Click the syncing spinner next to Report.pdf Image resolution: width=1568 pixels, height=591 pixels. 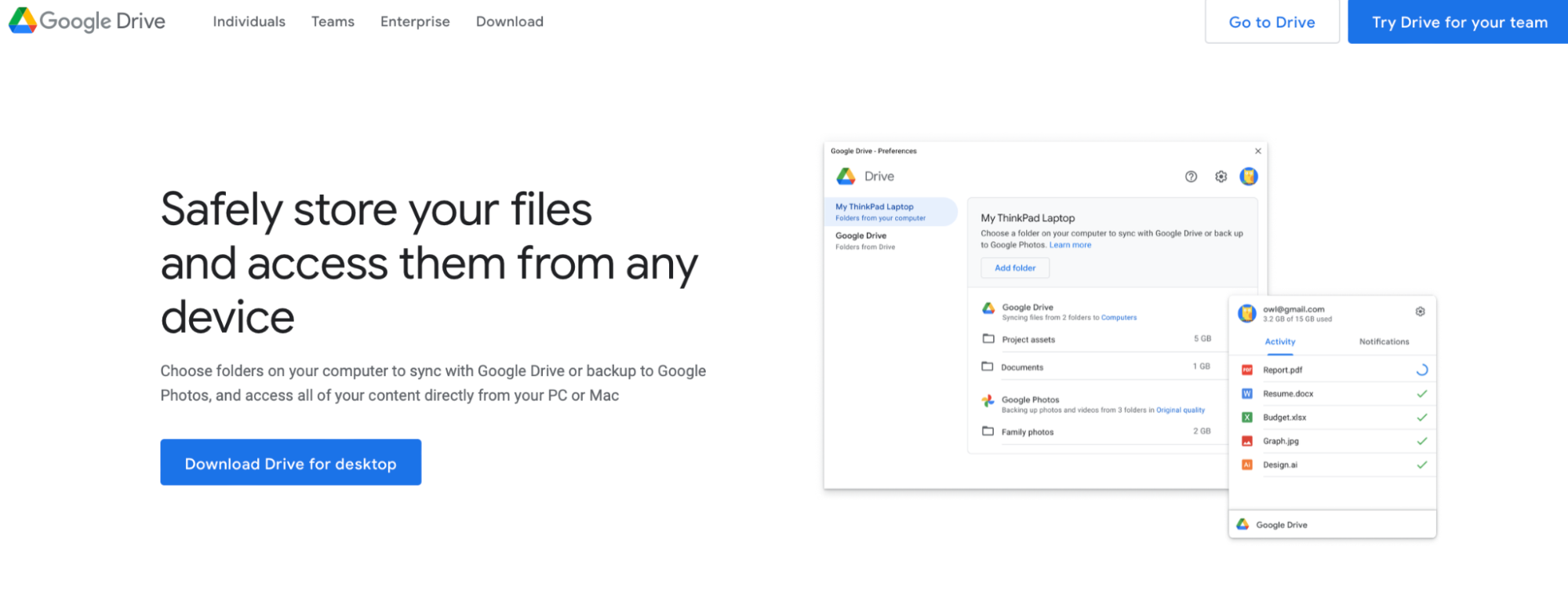pos(1422,370)
